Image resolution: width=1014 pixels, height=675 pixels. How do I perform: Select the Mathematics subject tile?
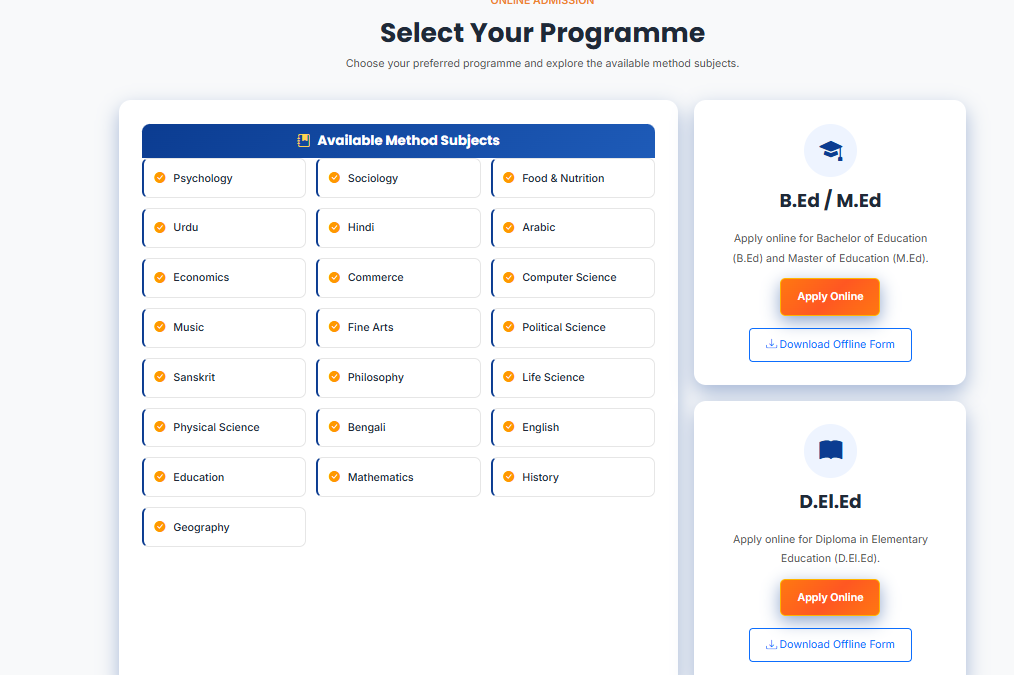coord(398,477)
